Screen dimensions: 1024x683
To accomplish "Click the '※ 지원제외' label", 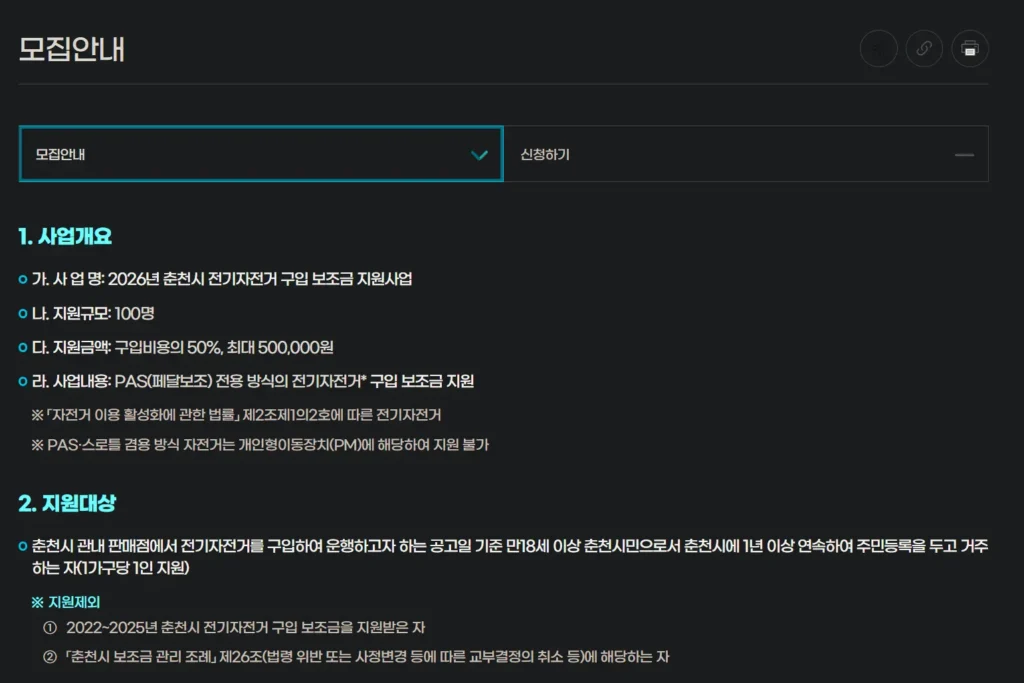I will point(65,602).
